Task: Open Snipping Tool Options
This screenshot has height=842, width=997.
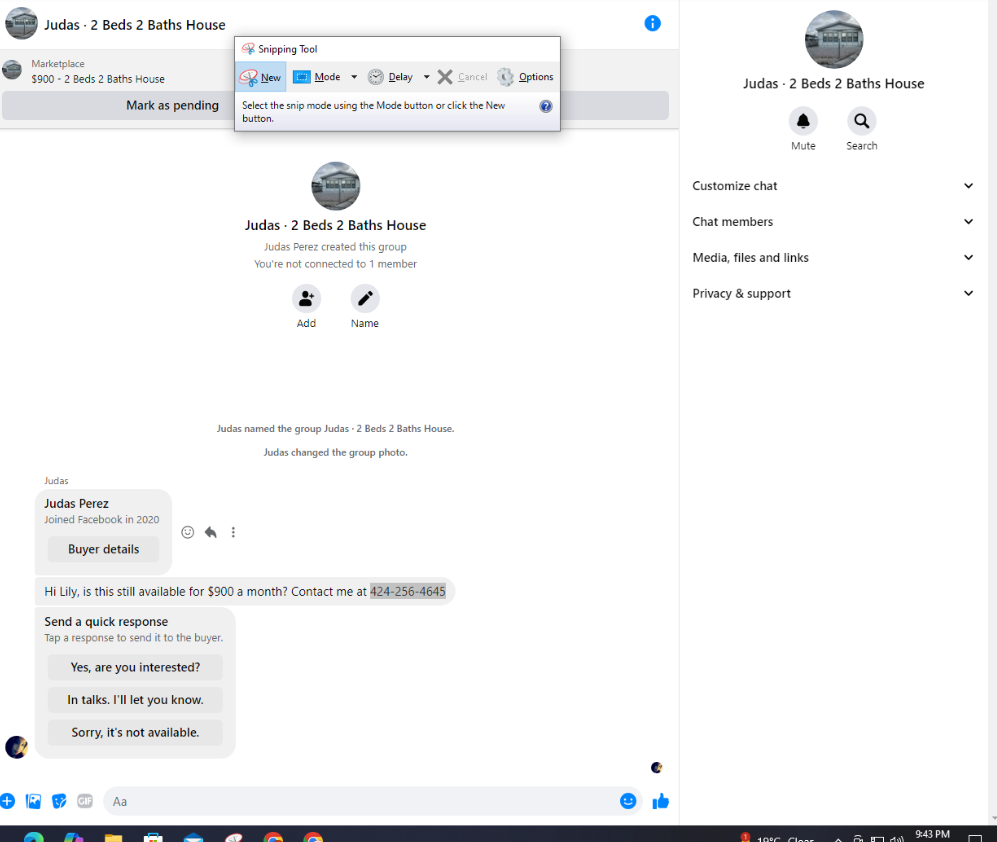Action: (x=525, y=77)
